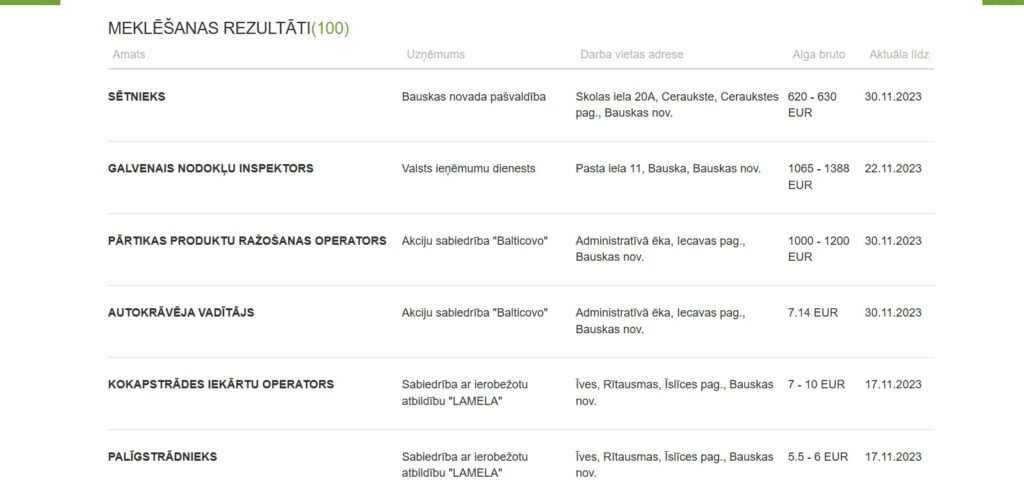
Task: Sort results by Uzņēmums column header
Action: [x=435, y=54]
